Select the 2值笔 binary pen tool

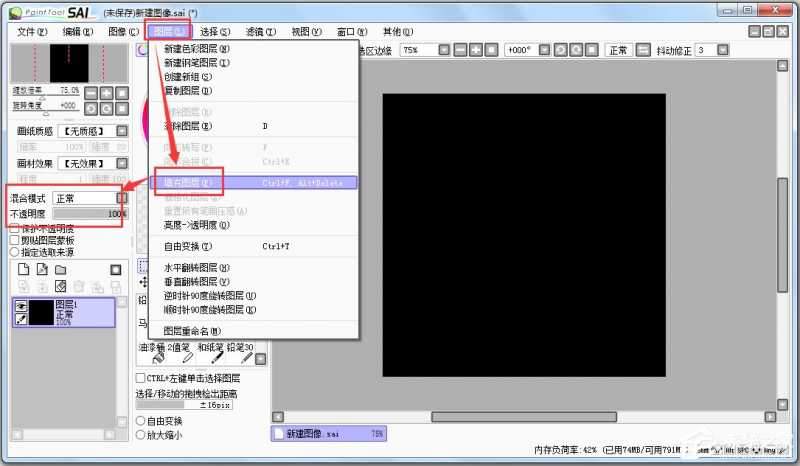(x=181, y=353)
